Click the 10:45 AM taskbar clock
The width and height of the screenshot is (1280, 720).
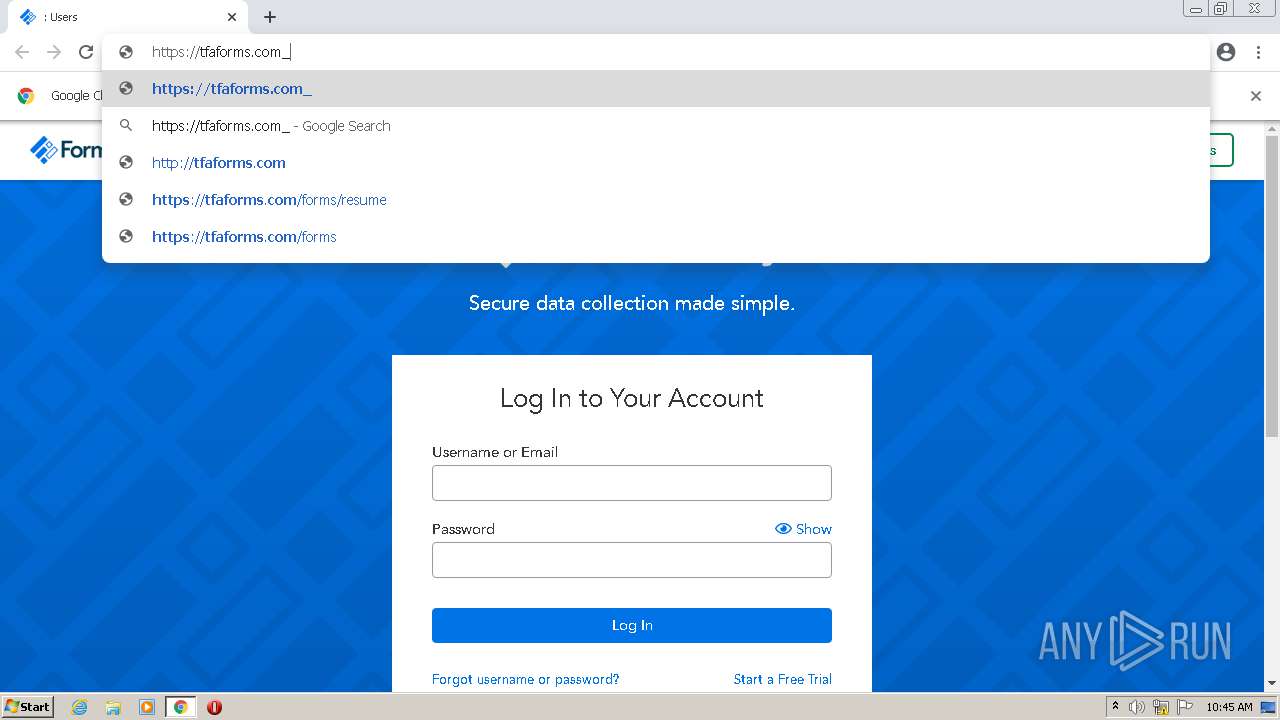tap(1229, 707)
